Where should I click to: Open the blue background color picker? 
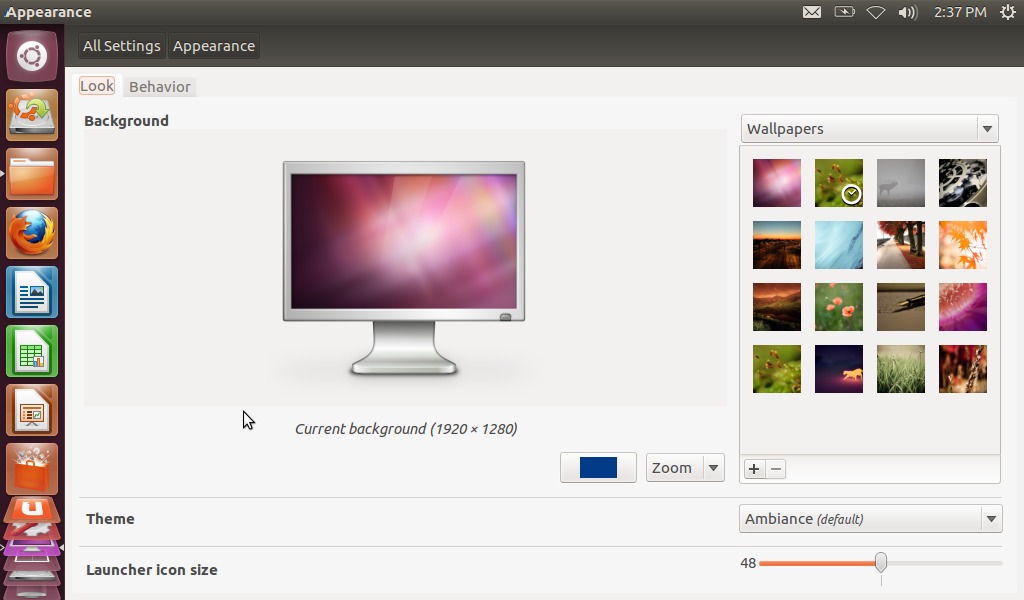[x=598, y=467]
